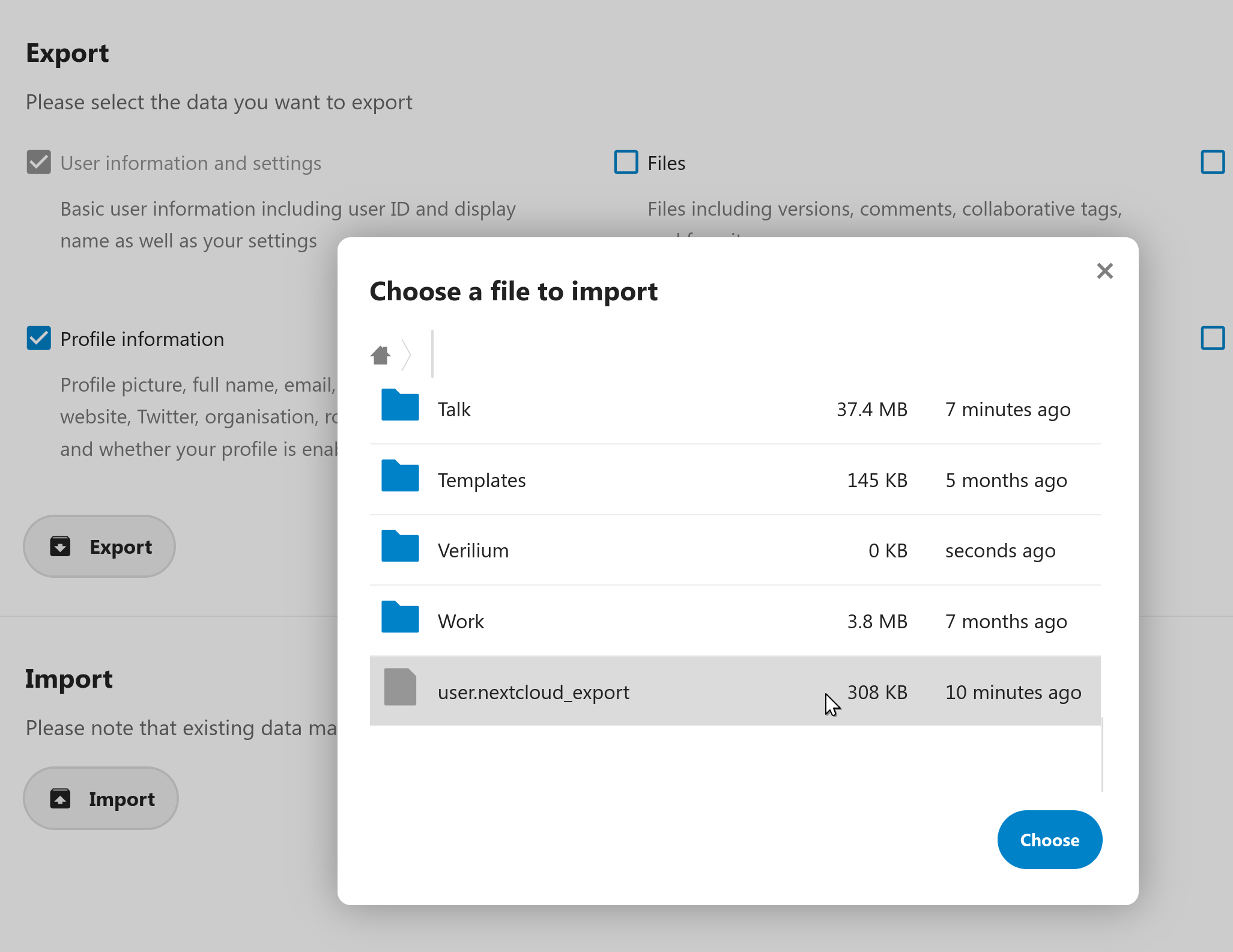Select the user.nextcloud_export file name
This screenshot has width=1233, height=952.
(x=533, y=693)
